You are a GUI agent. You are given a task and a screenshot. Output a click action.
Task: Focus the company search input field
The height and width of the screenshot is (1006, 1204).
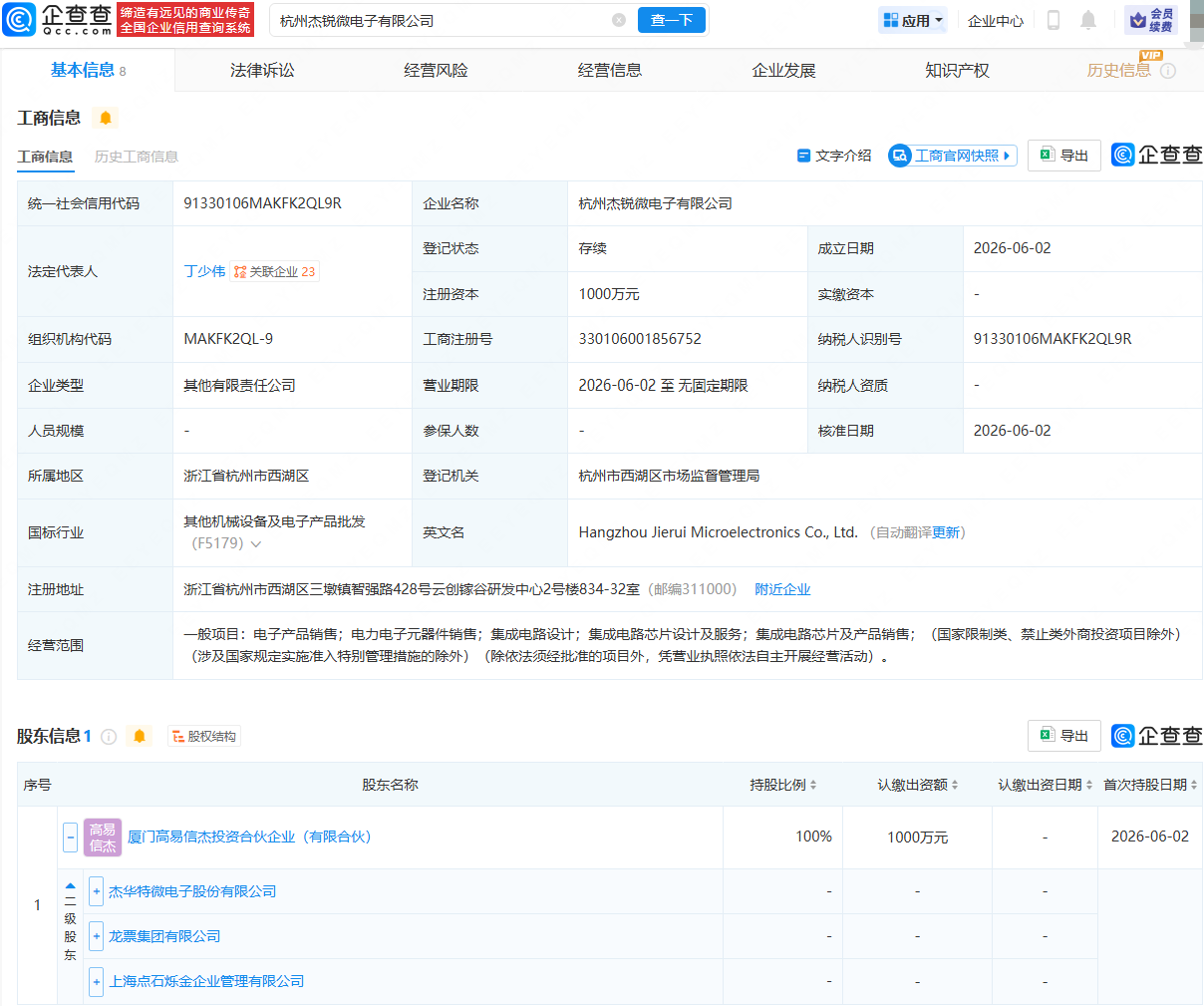coord(443,20)
